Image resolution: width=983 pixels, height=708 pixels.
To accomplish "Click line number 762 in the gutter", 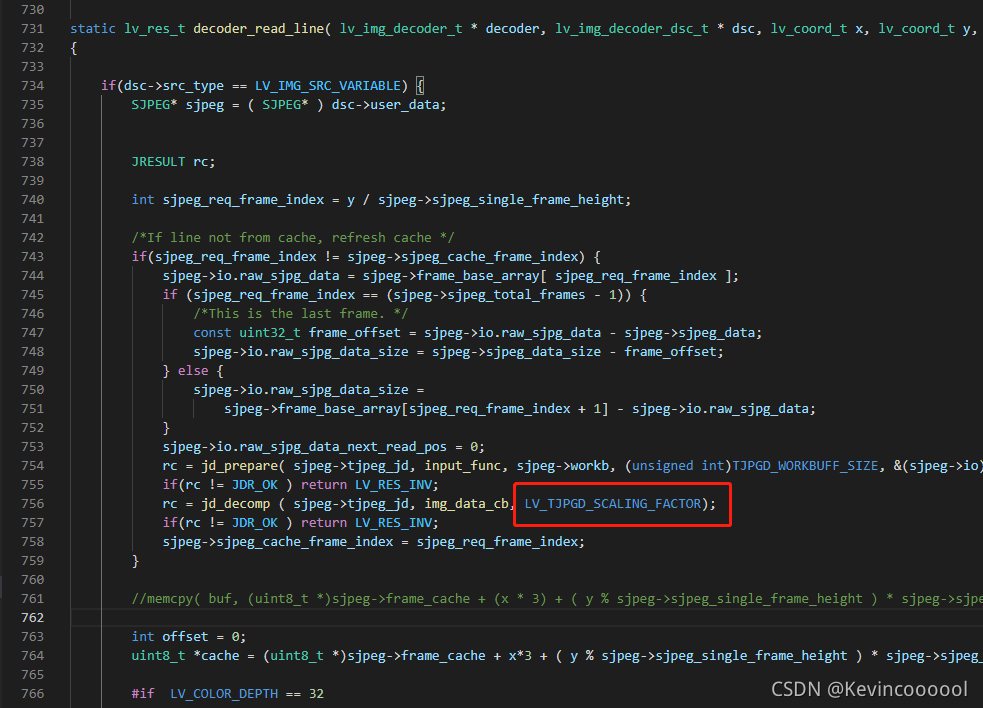I will tap(33, 618).
